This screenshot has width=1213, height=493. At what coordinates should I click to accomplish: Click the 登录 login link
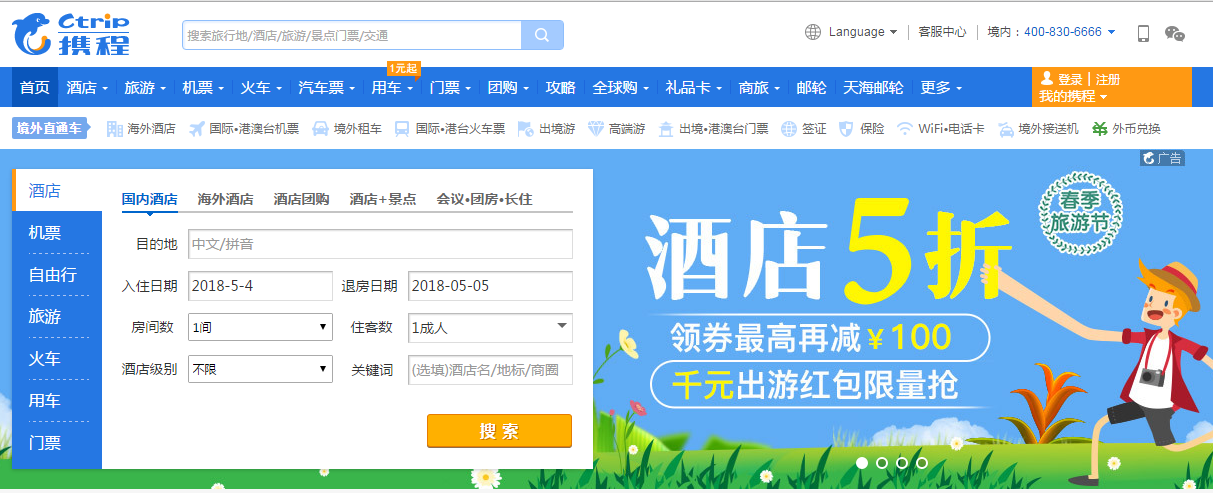[x=1069, y=79]
